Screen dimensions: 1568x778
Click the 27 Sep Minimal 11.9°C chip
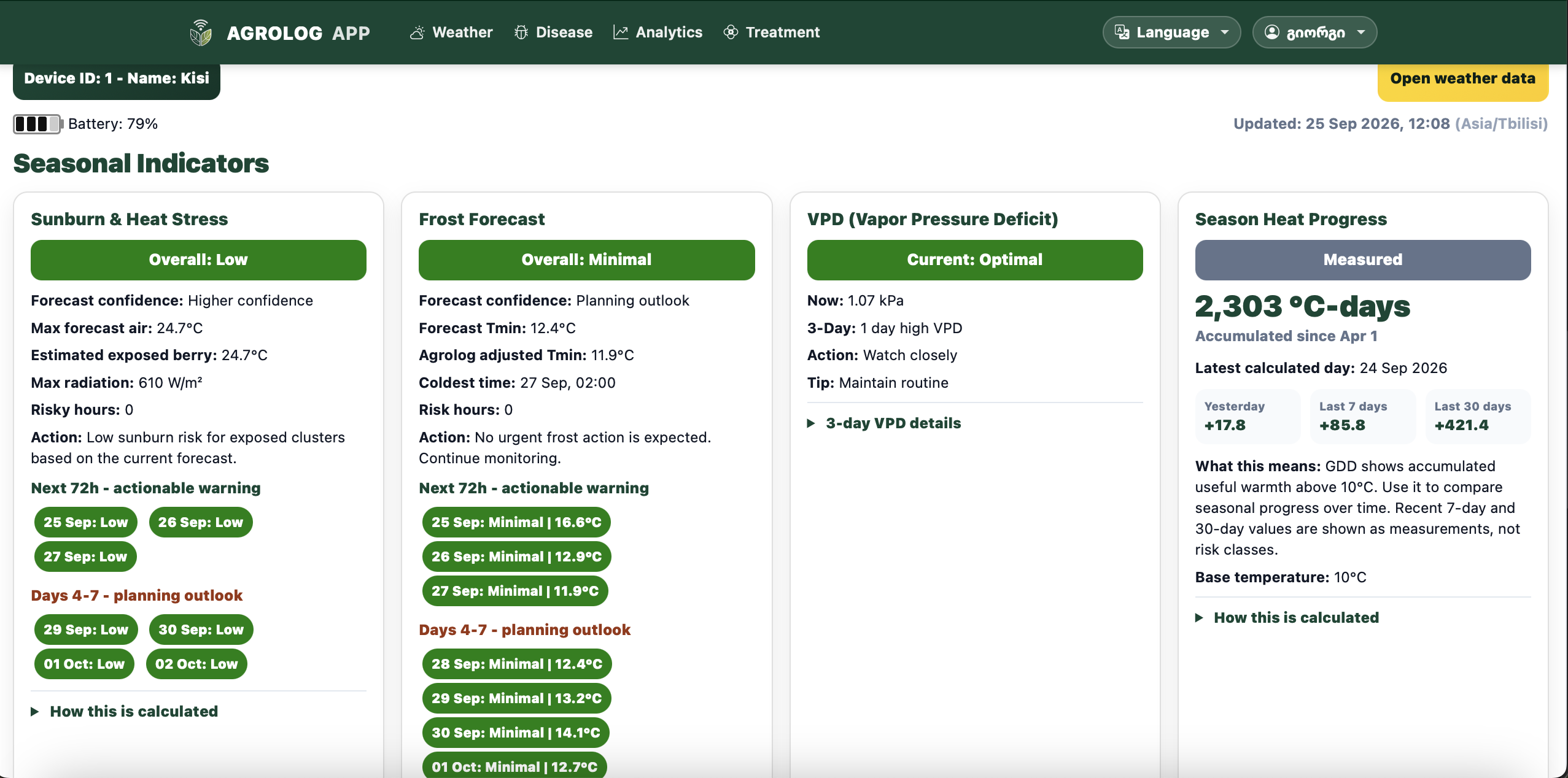point(515,591)
